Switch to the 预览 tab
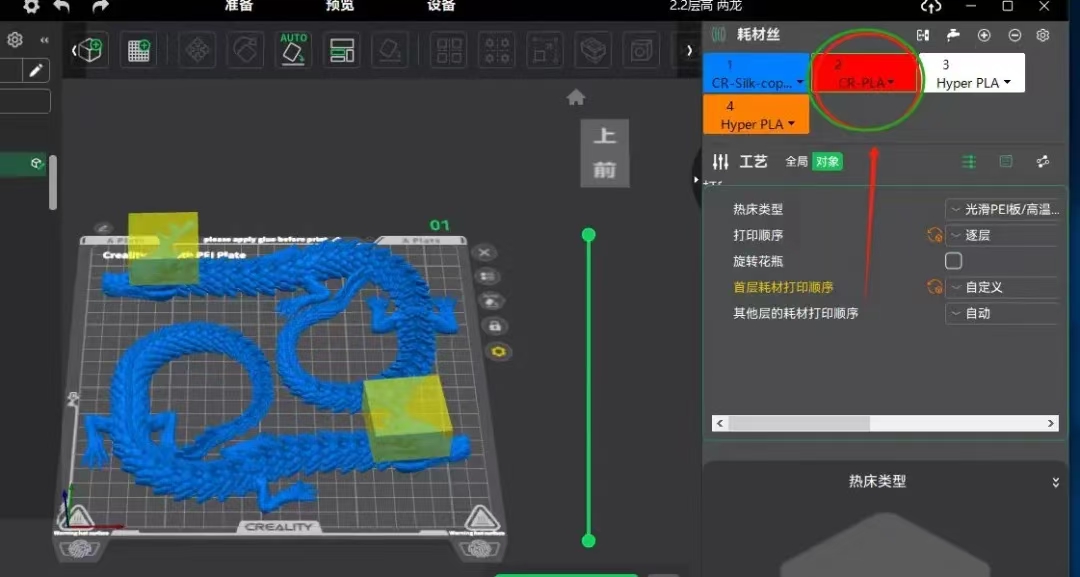1080x577 pixels. 340,6
